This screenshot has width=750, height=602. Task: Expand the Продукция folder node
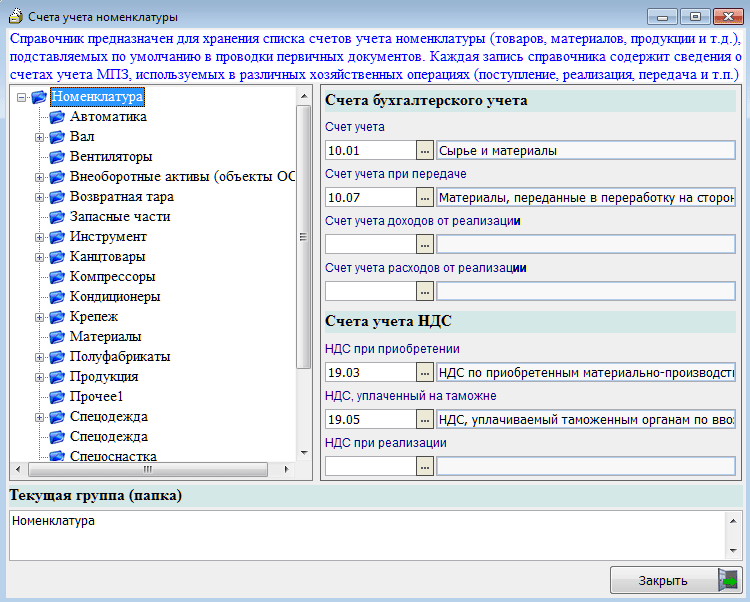tap(39, 377)
